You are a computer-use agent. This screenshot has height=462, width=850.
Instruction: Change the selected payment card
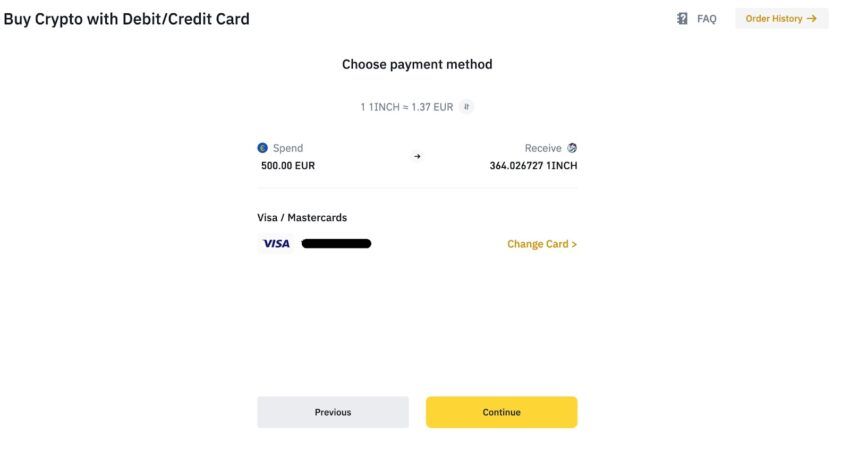pyautogui.click(x=542, y=244)
